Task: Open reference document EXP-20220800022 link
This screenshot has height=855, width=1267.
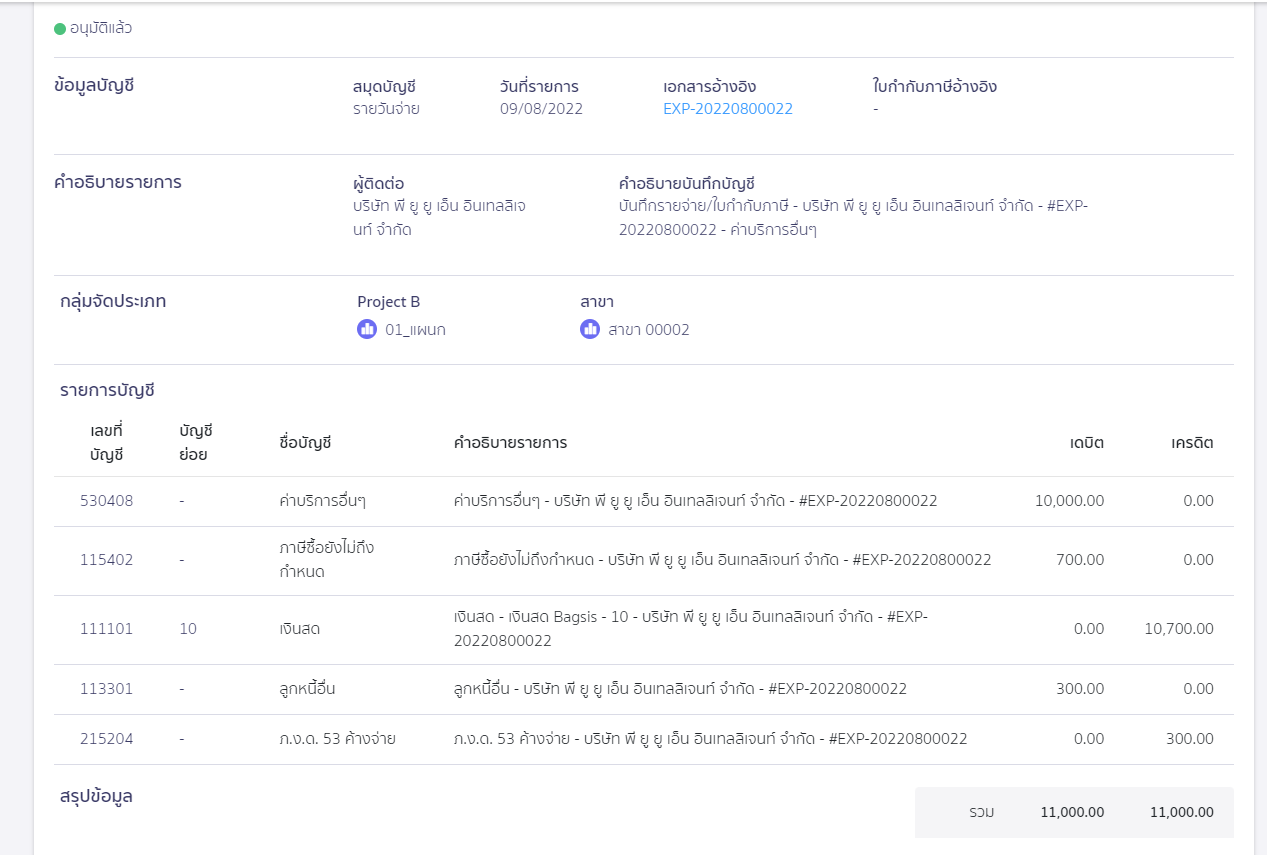Action: point(727,109)
